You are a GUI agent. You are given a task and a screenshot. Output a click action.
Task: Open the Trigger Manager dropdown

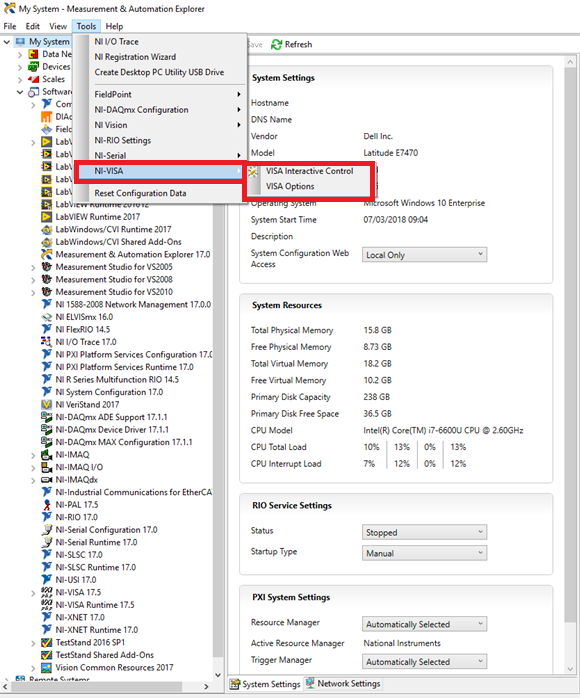click(424, 661)
